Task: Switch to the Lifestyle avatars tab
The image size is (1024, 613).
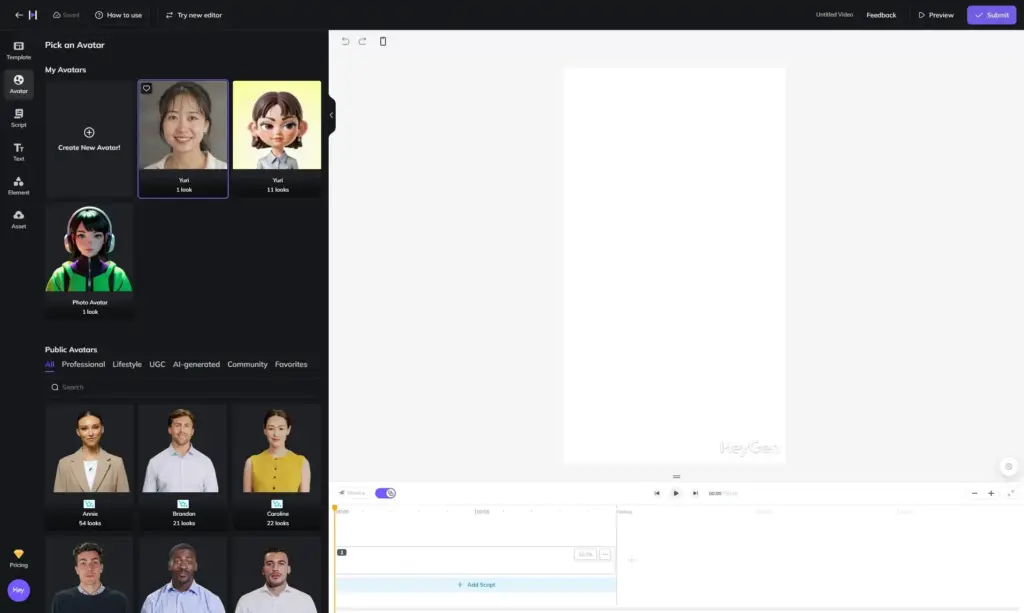Action: [x=127, y=364]
